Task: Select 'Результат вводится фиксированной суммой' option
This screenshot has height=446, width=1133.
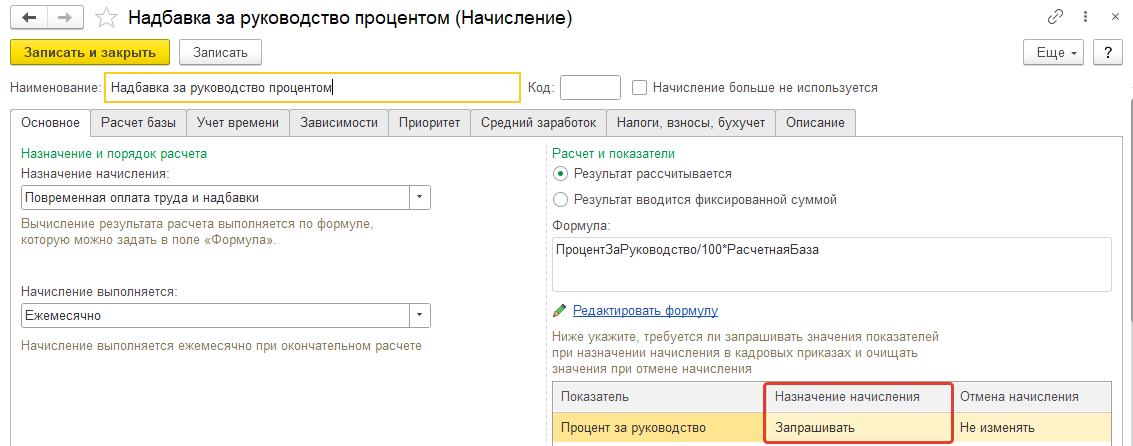Action: click(560, 199)
